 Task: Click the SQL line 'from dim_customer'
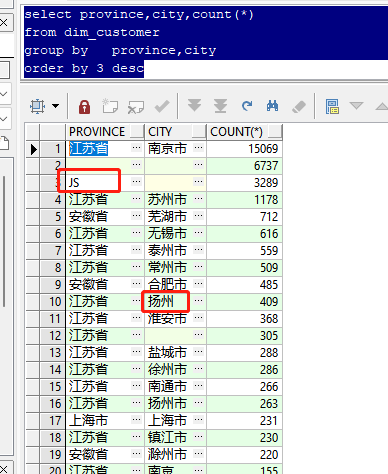coord(92,32)
